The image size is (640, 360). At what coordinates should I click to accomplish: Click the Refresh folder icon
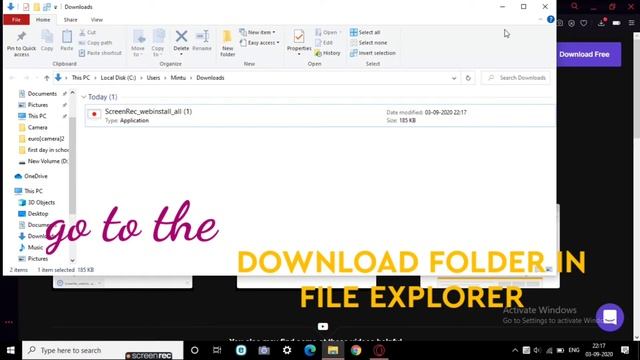(x=468, y=78)
